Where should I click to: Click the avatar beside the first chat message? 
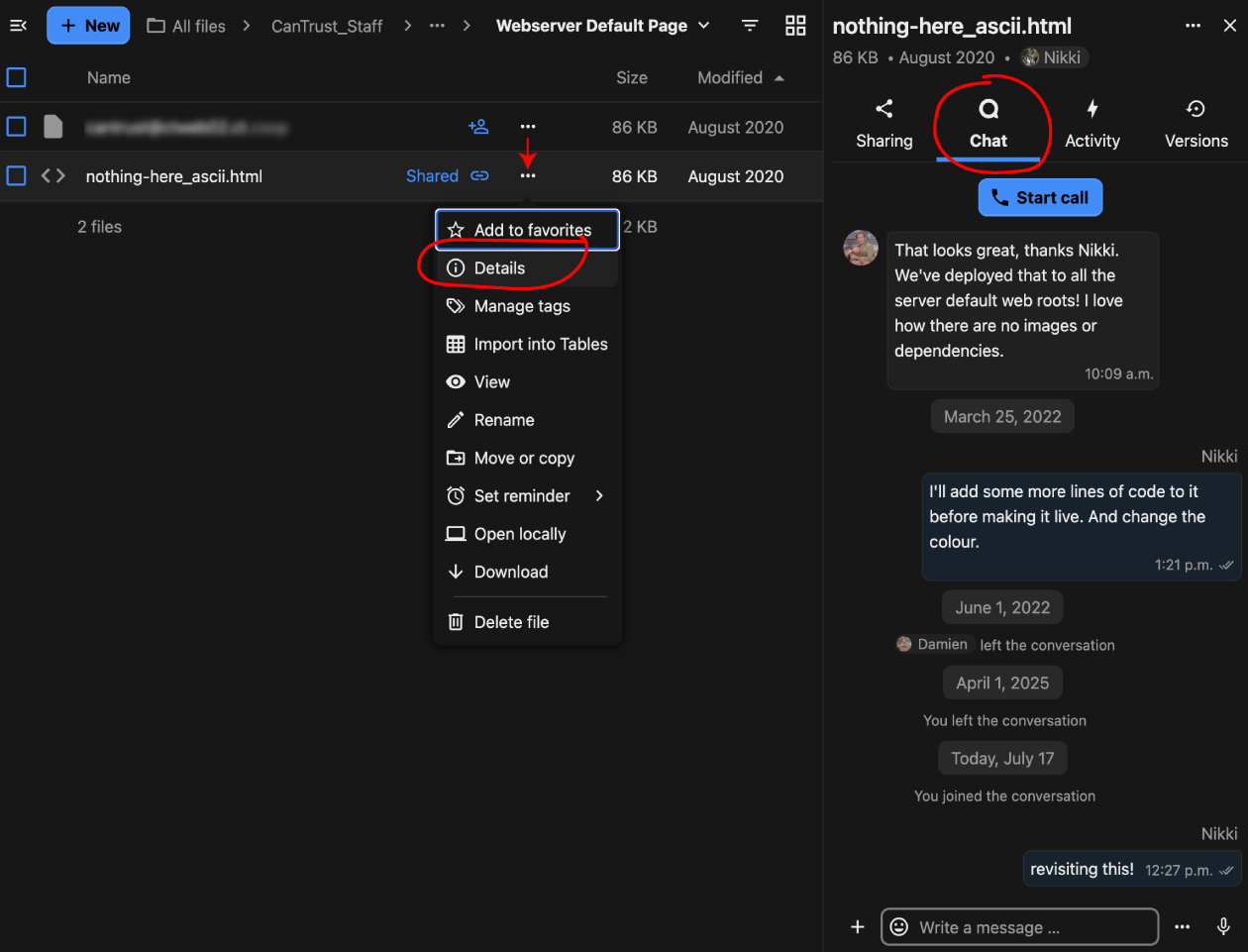pyautogui.click(x=861, y=248)
